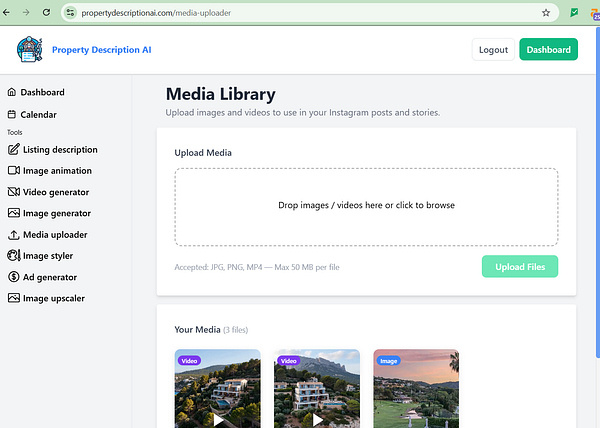The width and height of the screenshot is (600, 428).
Task: Click the Image badge on third thumbnail
Action: tap(388, 361)
